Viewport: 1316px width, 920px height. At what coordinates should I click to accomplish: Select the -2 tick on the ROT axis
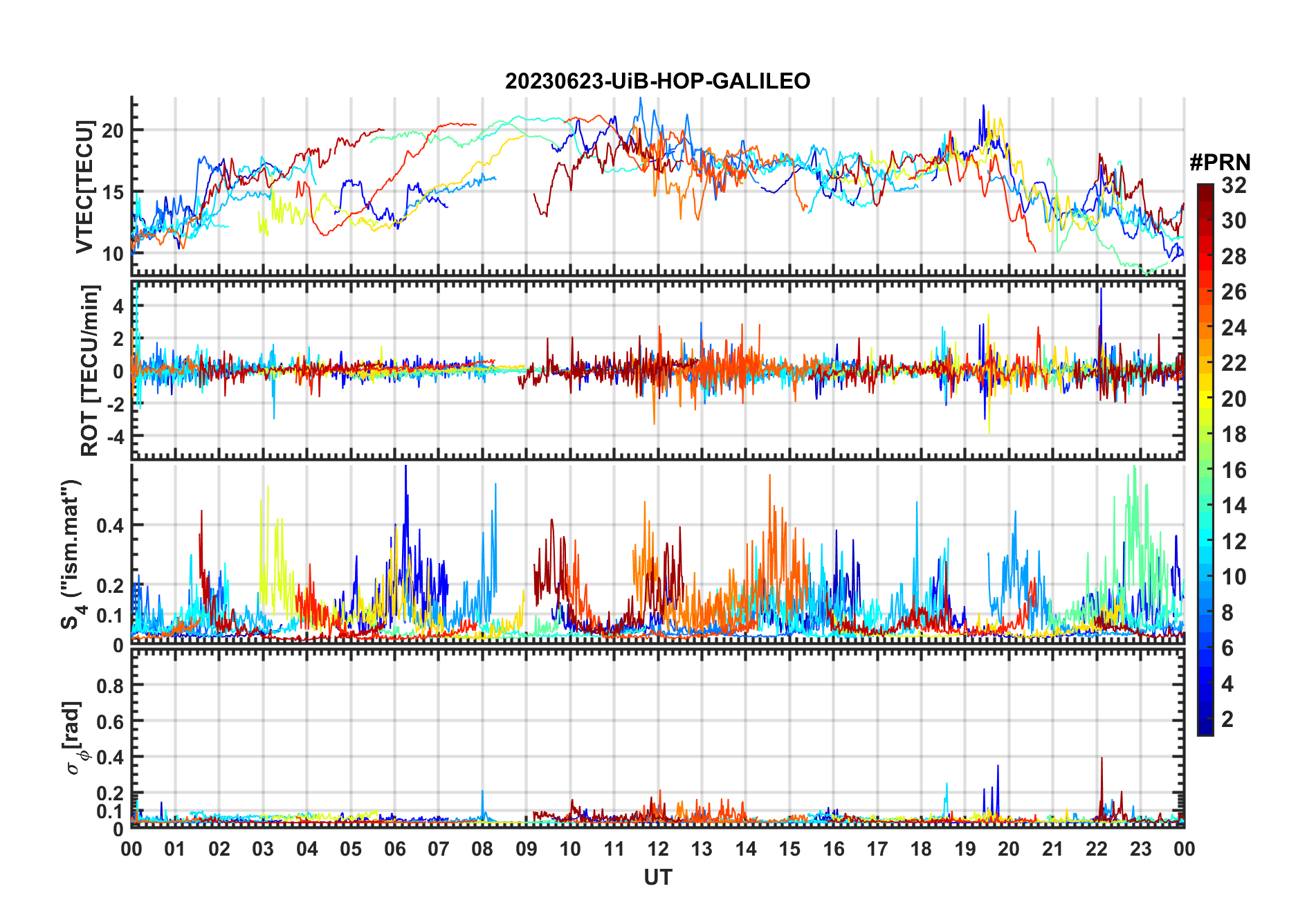[115, 404]
